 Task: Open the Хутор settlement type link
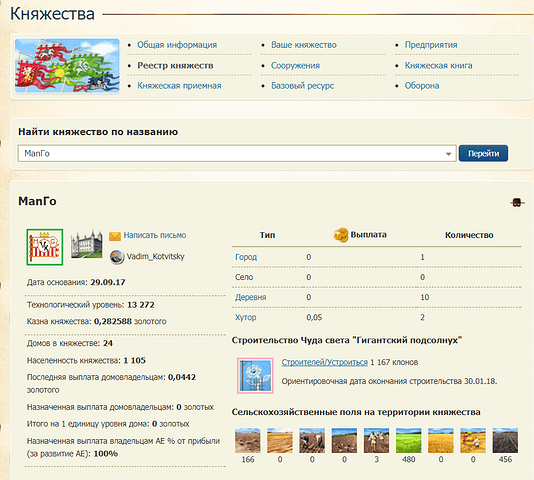[x=246, y=317]
